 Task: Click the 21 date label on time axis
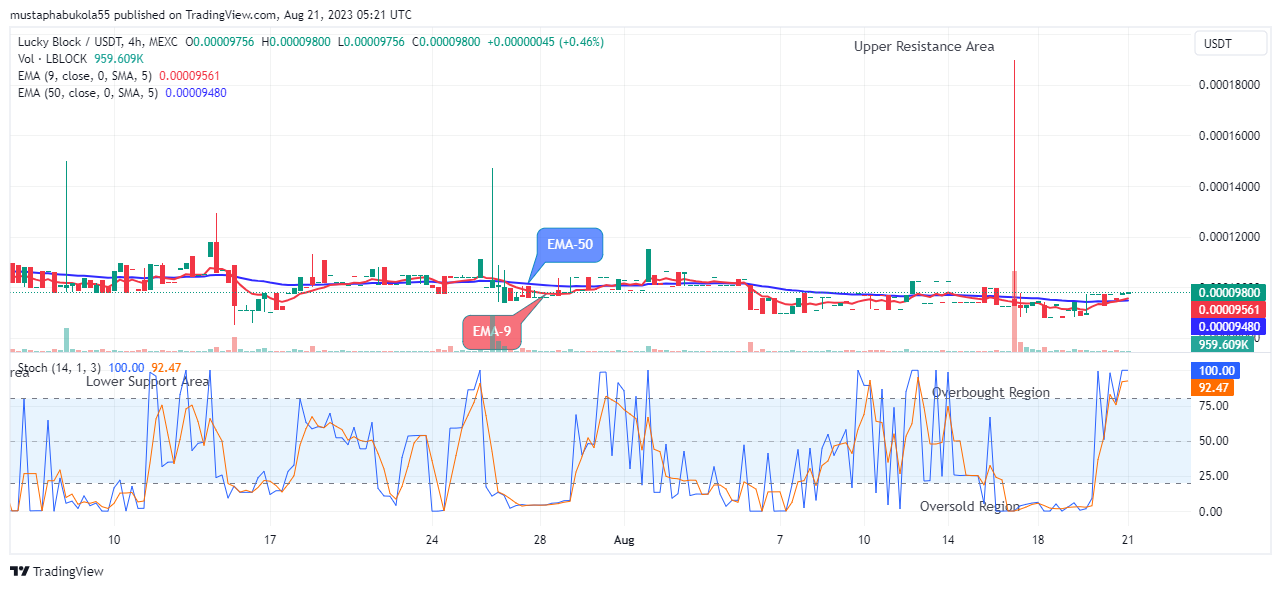point(1129,540)
